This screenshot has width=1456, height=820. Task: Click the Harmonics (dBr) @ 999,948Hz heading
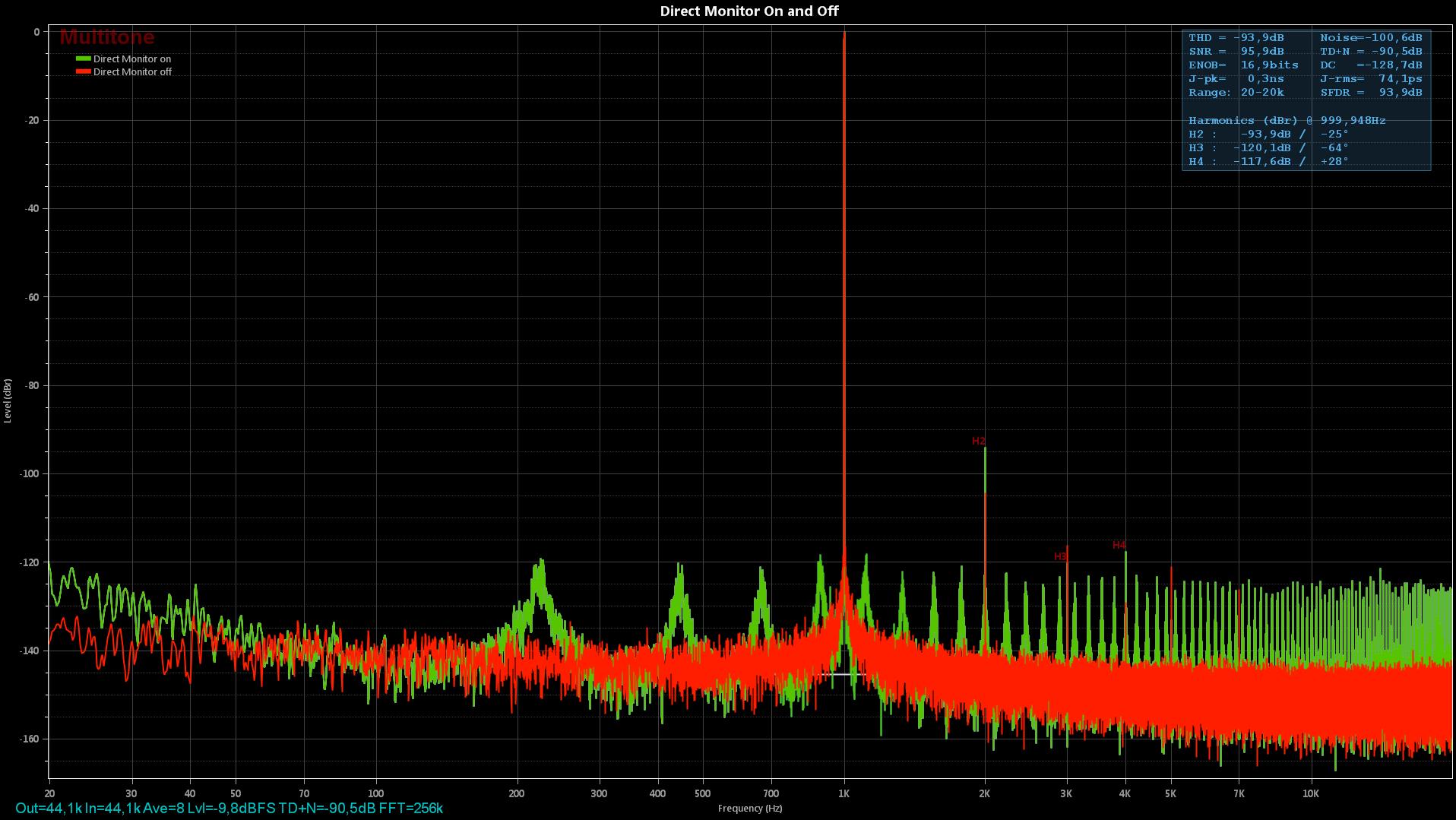pos(1287,120)
